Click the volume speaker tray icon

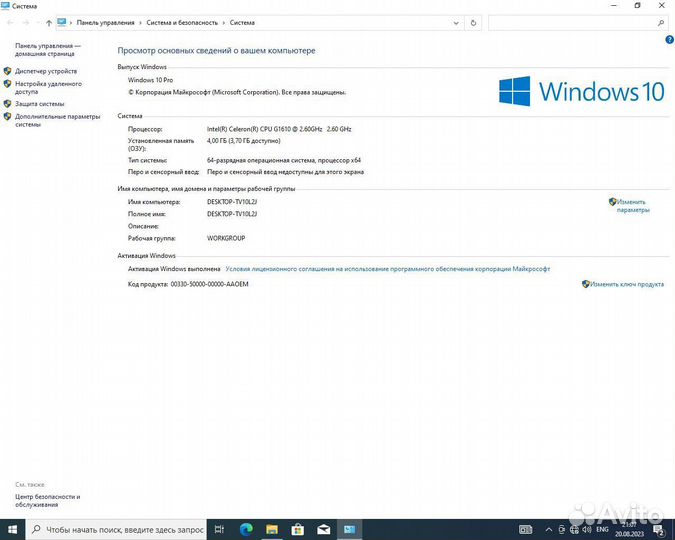click(587, 530)
